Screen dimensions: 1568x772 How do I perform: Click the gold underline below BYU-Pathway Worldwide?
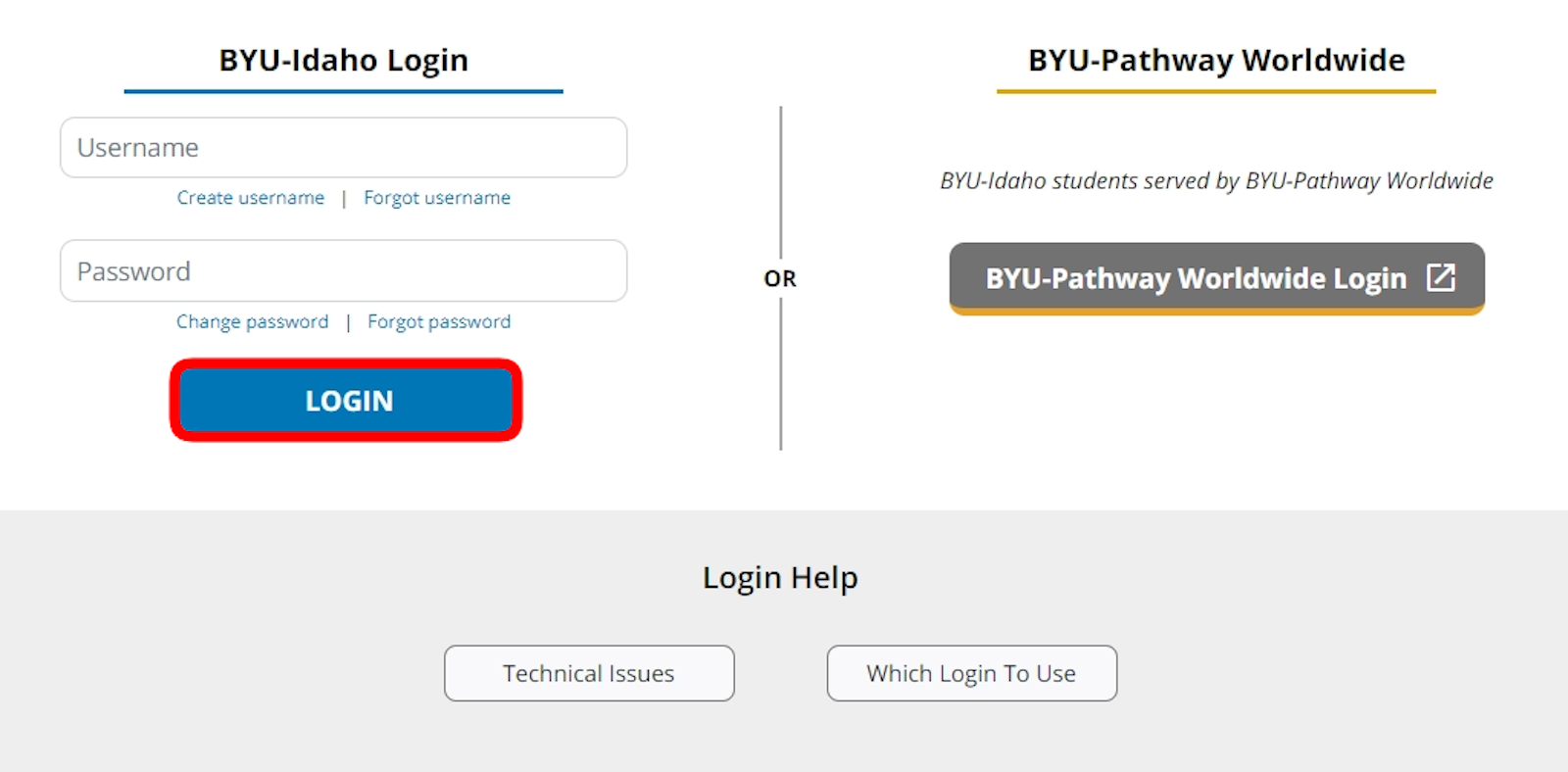pos(1215,91)
